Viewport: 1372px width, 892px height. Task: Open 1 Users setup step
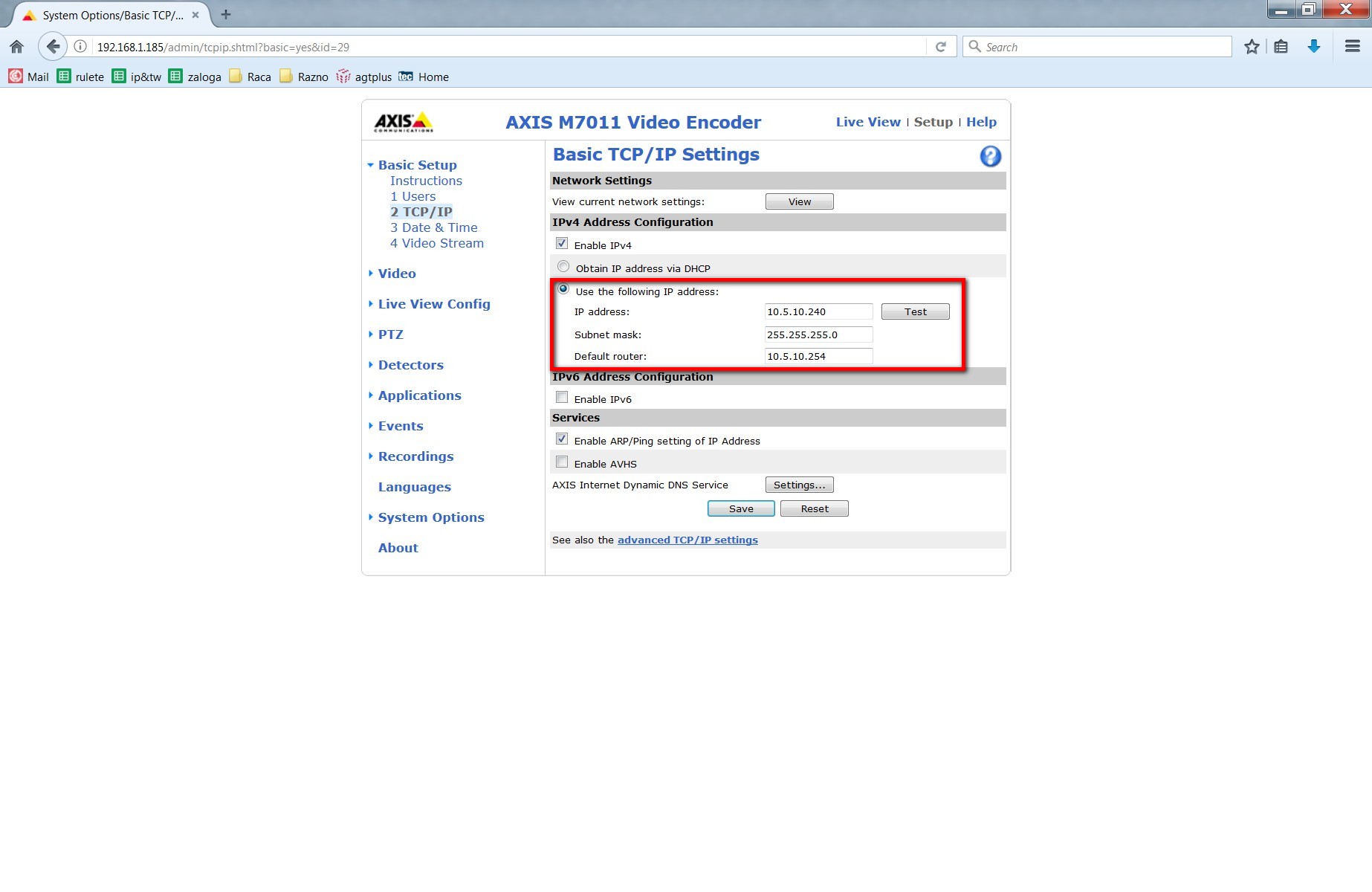point(413,196)
